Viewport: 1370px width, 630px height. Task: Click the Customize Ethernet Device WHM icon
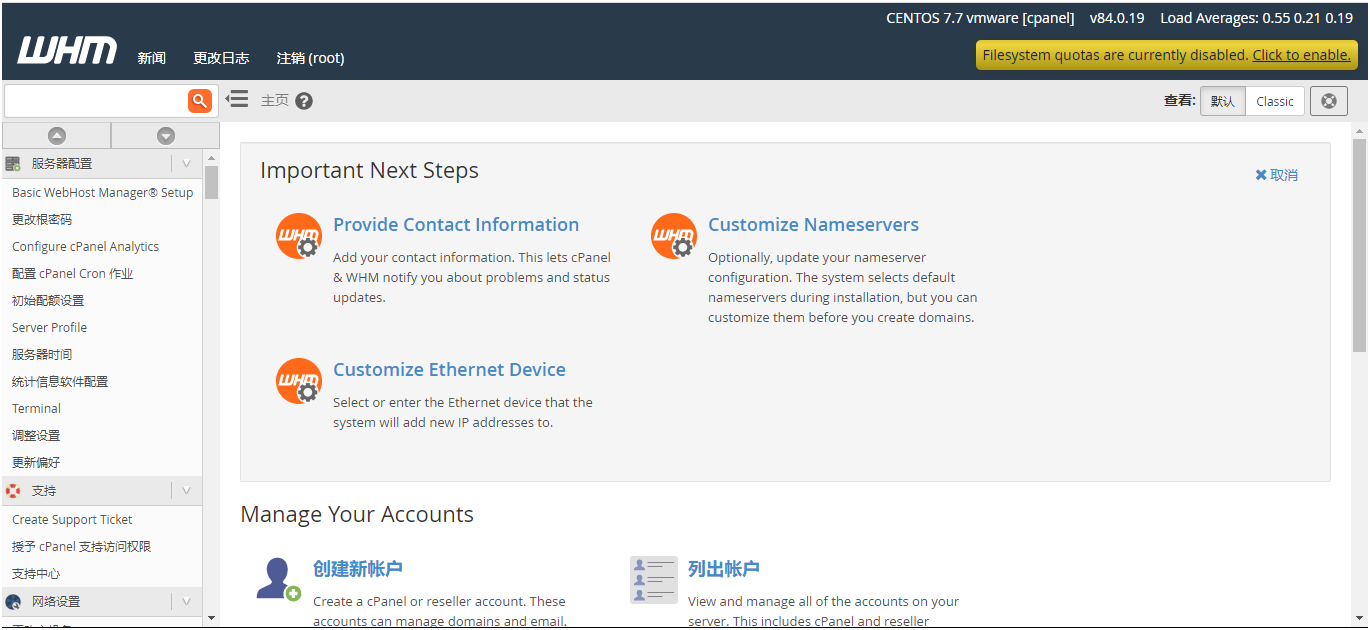298,382
